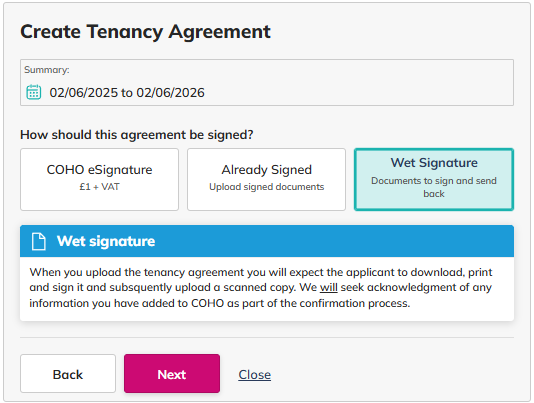
Task: Click the Summary: label
Action: (x=47, y=70)
